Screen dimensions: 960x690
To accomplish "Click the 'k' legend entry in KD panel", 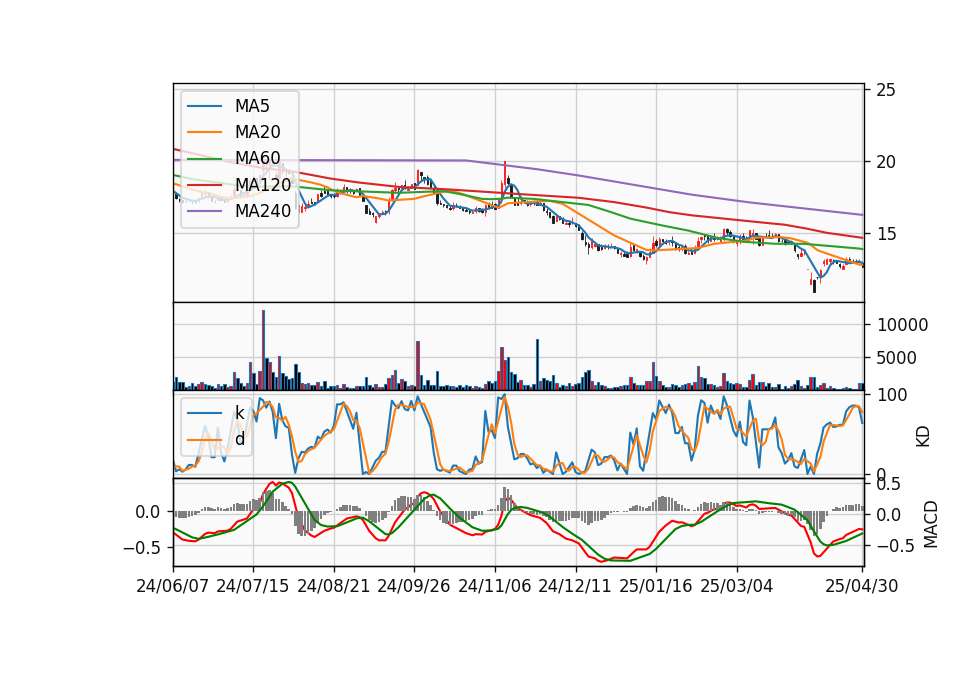I will pos(239,413).
